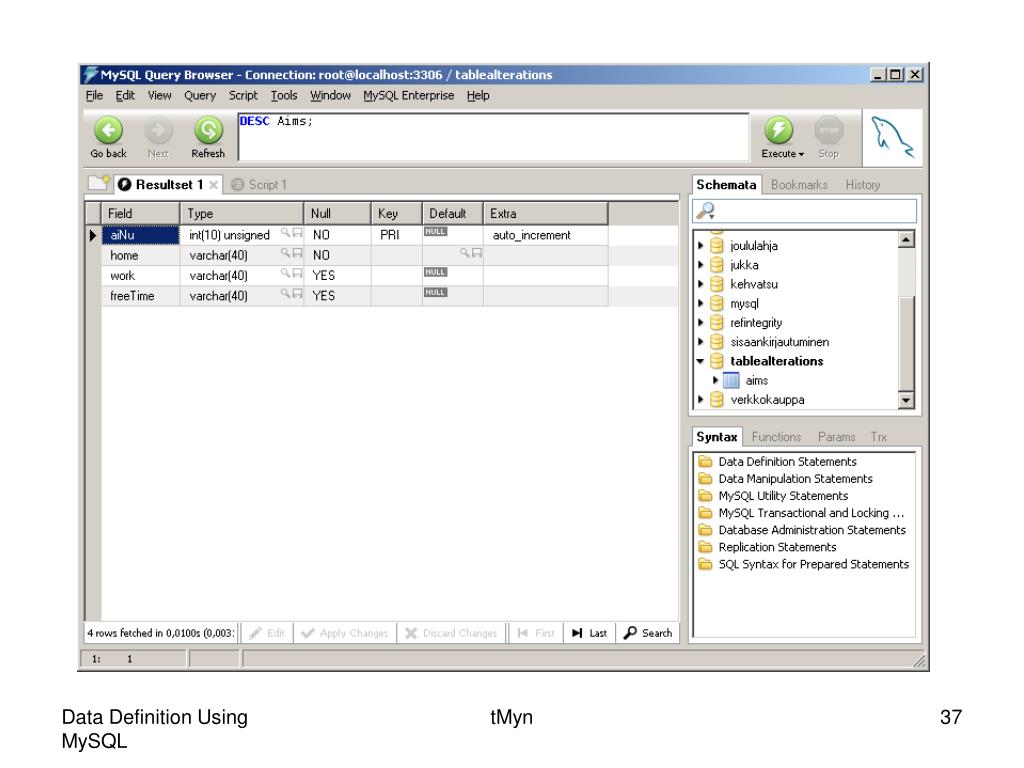Select the aiNu field cell
Viewport: 1024px width, 768px height.
tap(140, 235)
